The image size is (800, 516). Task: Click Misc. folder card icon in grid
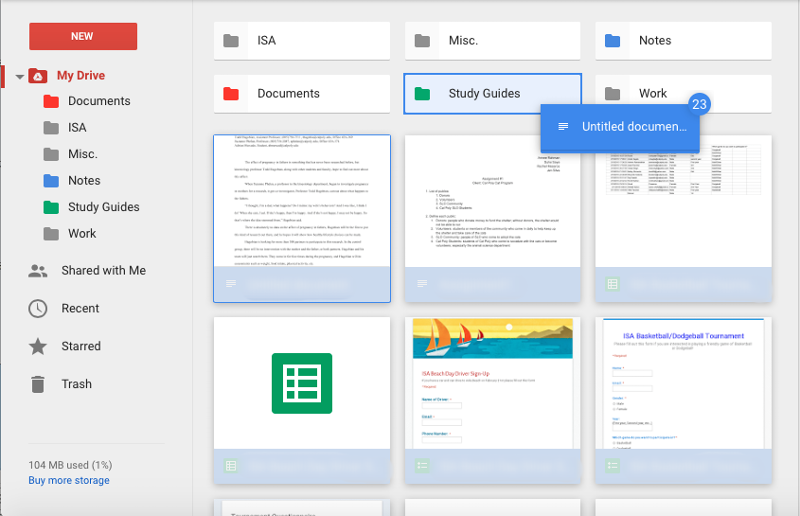coord(422,41)
